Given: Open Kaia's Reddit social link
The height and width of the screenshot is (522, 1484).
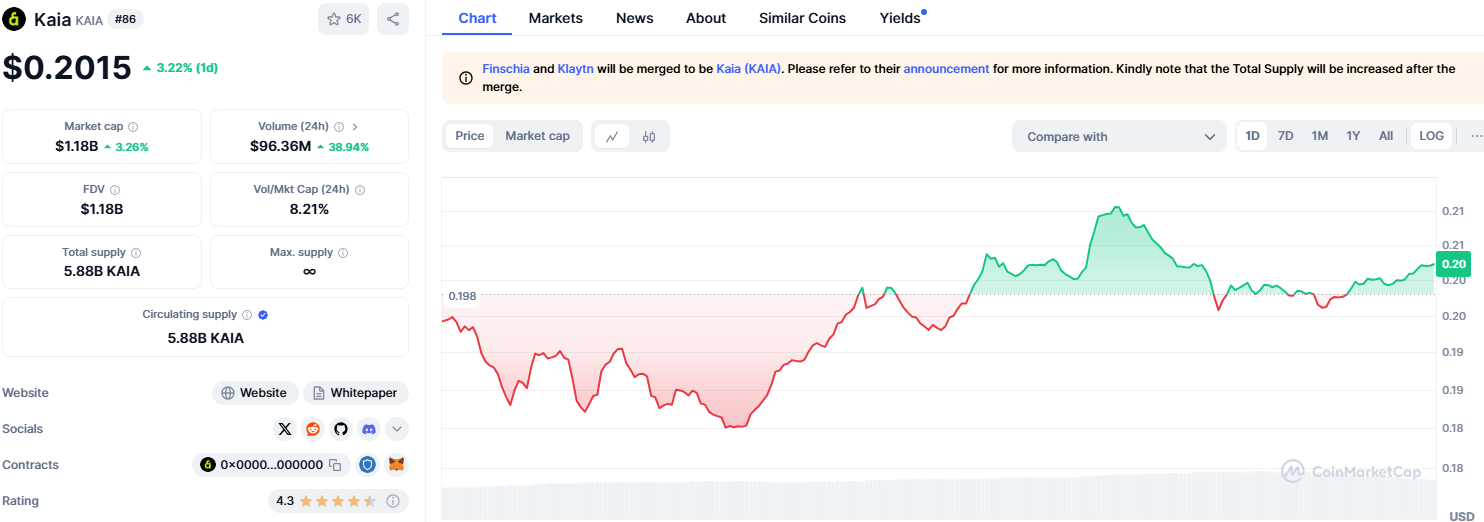Looking at the screenshot, I should 313,429.
